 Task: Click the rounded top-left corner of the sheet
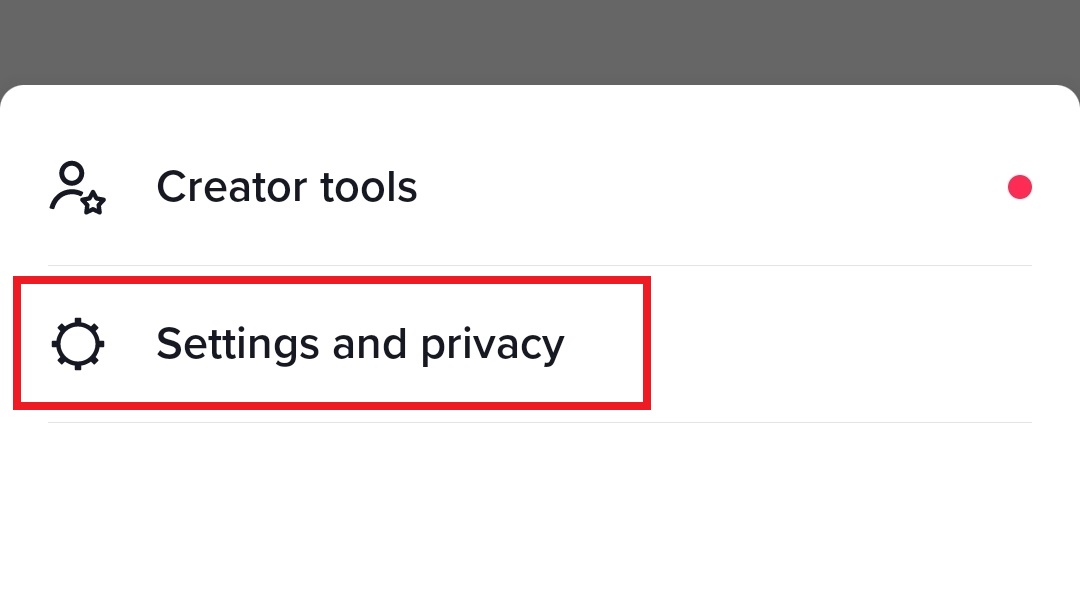(12, 96)
